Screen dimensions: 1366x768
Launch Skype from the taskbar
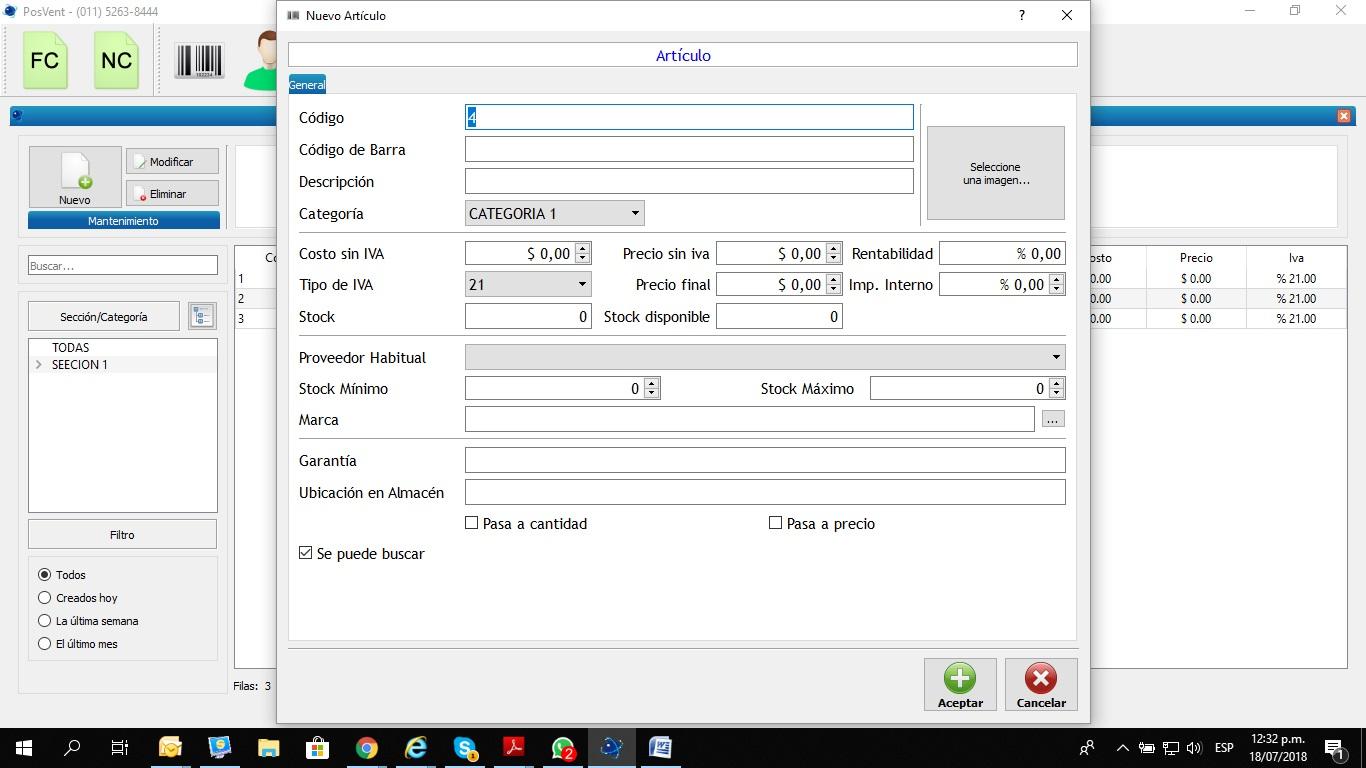click(464, 747)
